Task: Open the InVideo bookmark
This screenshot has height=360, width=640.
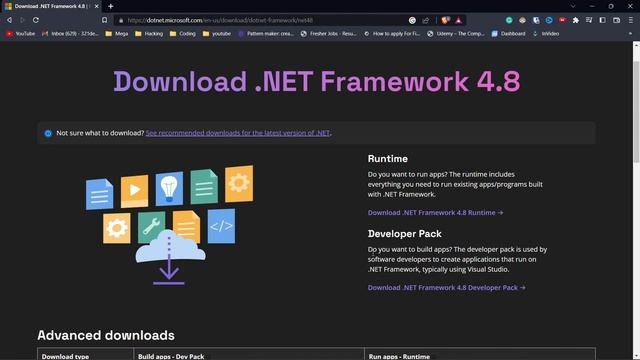Action: pos(546,33)
